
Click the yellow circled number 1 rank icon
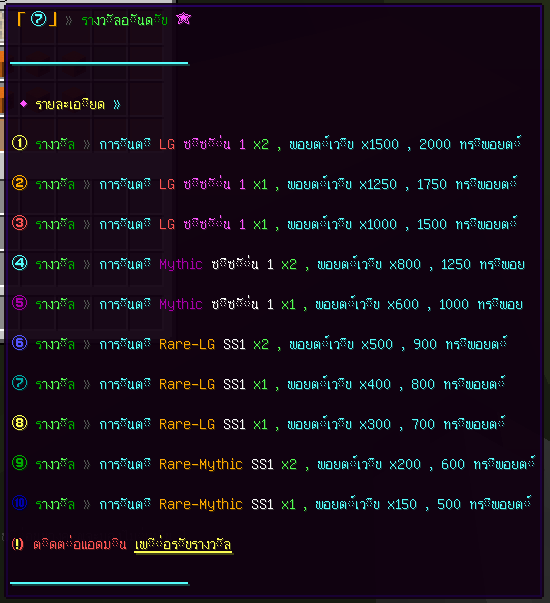(x=20, y=143)
